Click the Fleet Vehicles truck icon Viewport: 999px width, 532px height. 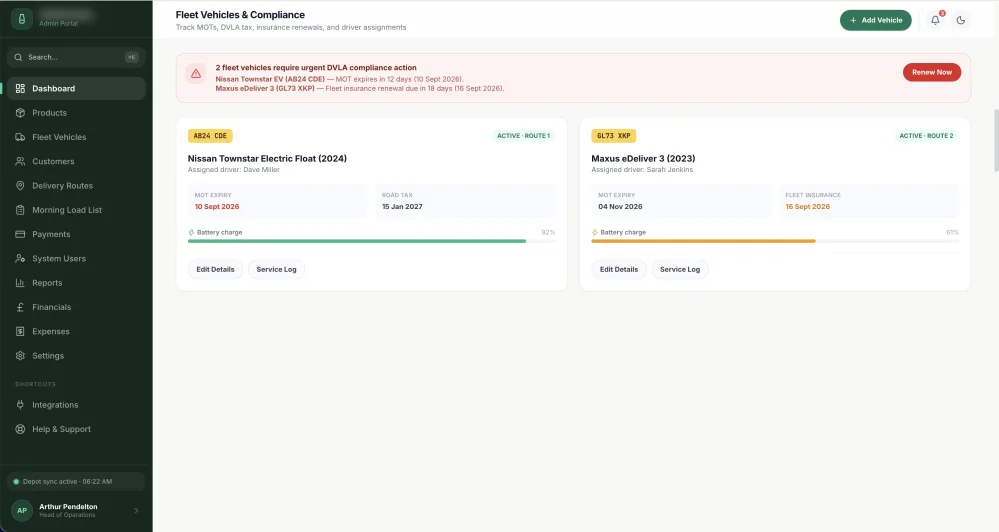20,137
